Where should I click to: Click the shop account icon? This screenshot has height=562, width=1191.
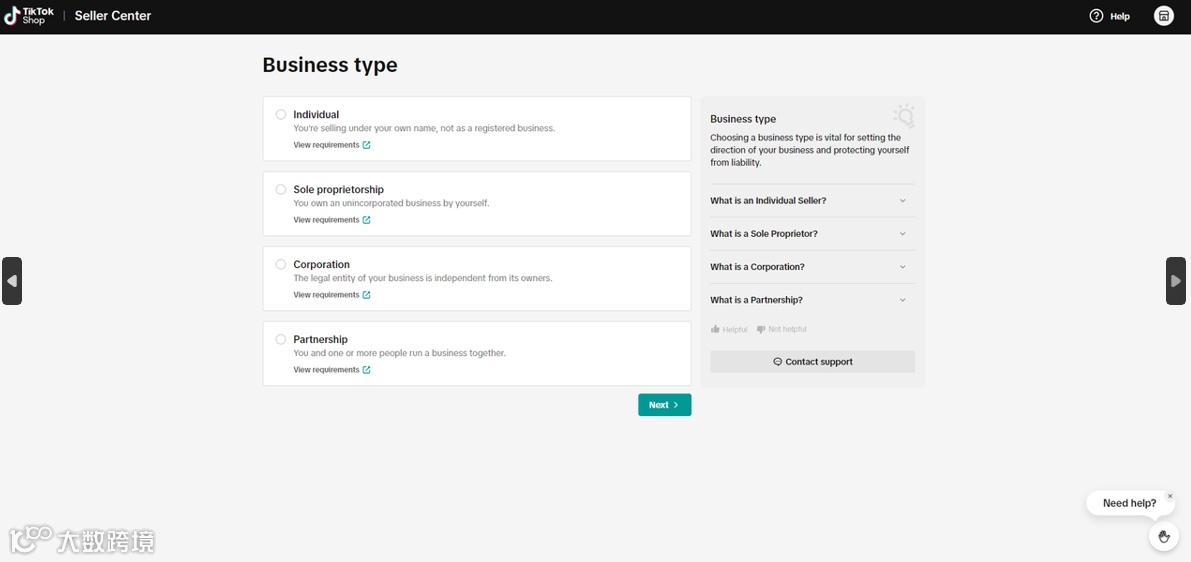(x=1163, y=16)
